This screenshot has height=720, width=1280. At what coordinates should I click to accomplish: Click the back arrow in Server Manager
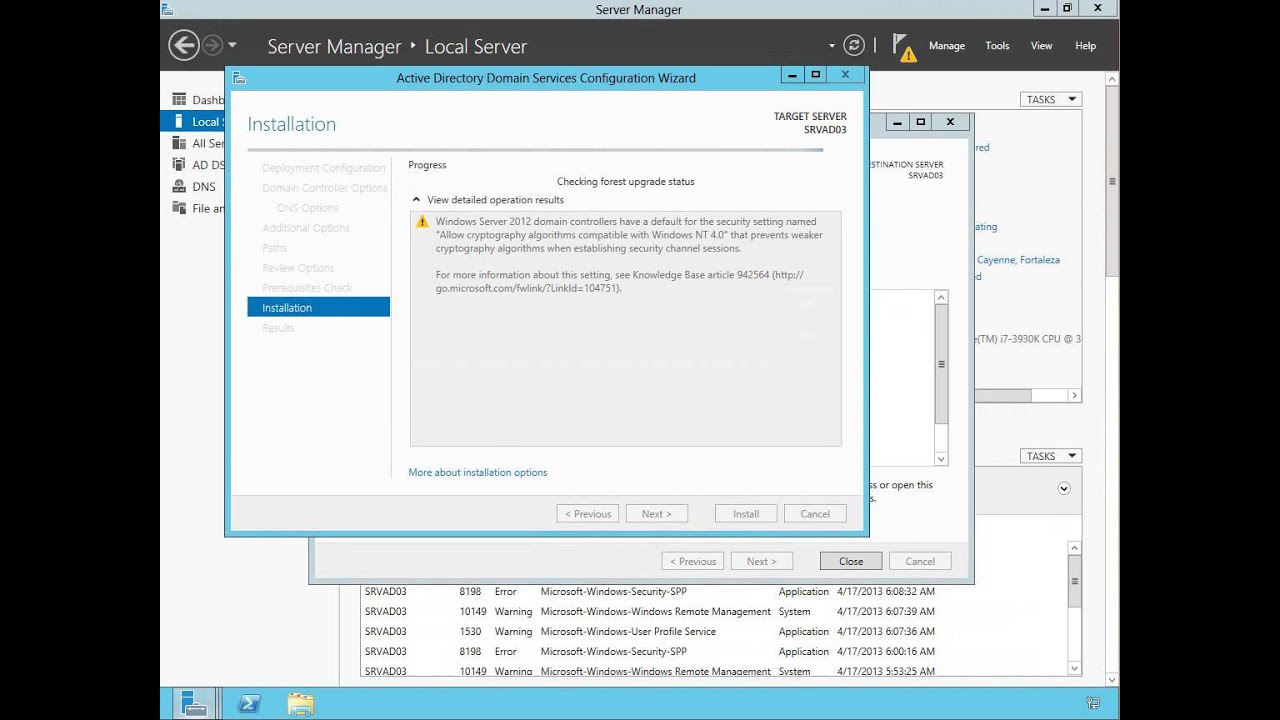coord(184,45)
